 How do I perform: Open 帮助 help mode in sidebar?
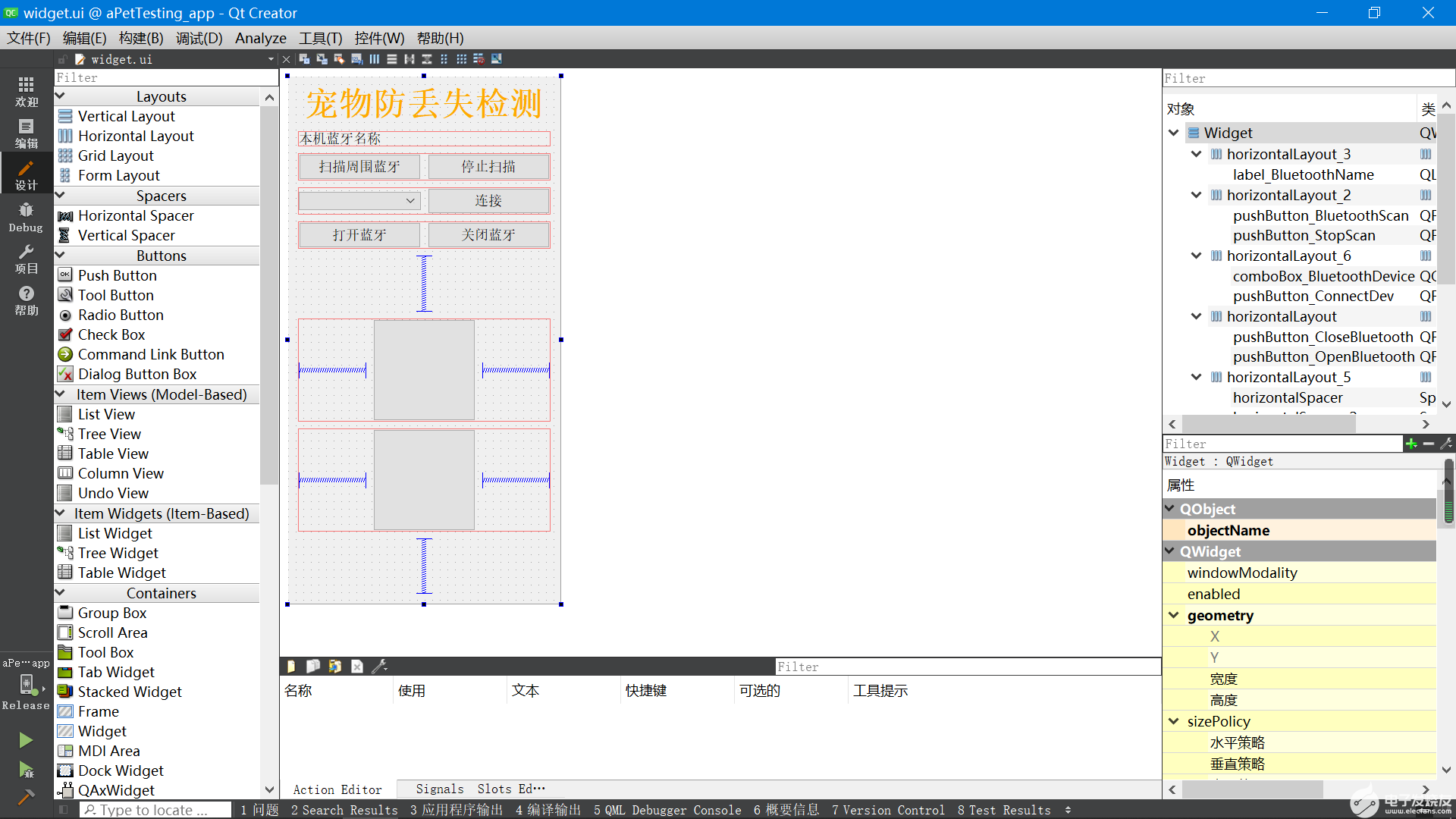tap(26, 300)
